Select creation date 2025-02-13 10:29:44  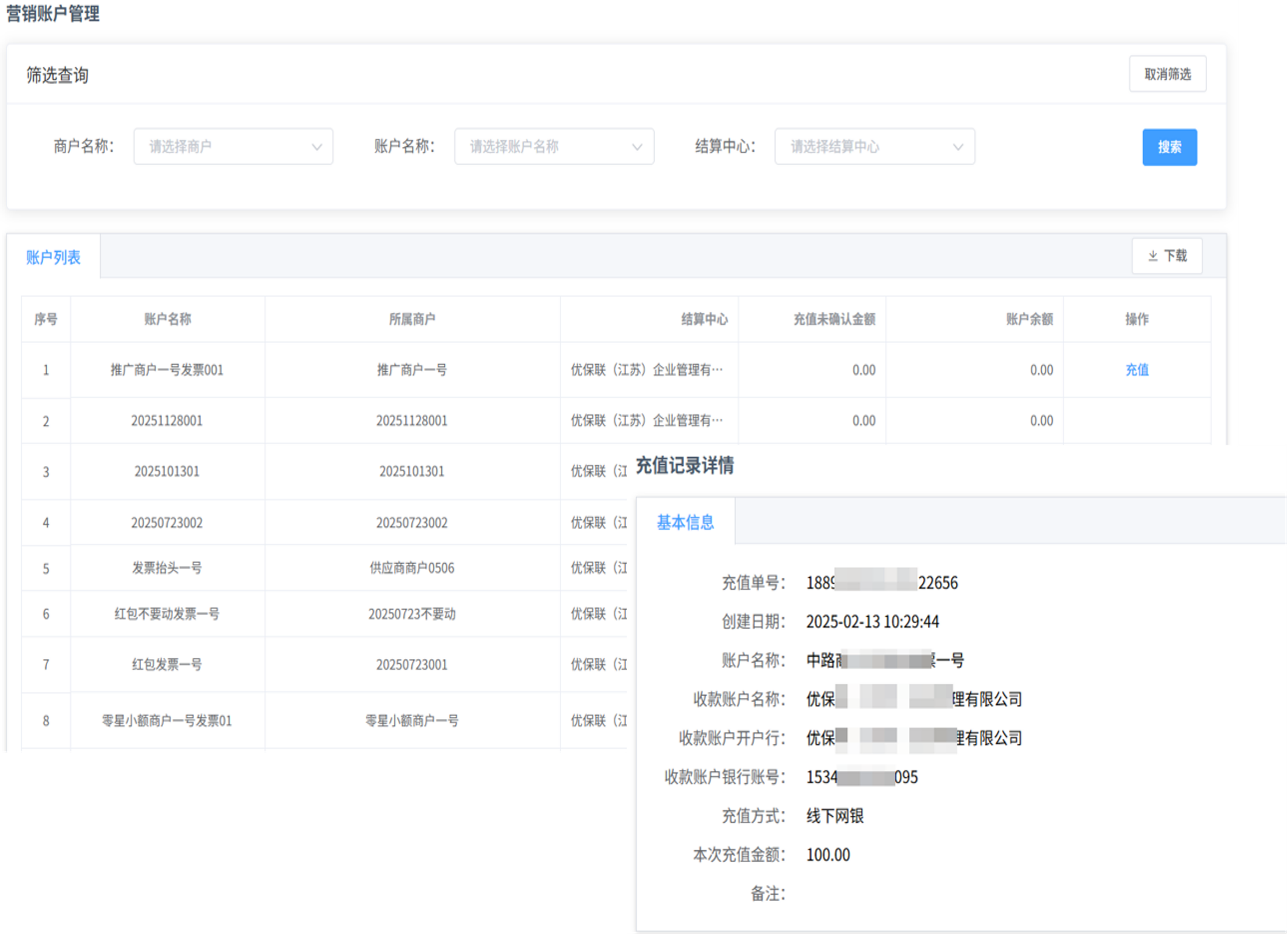coord(872,622)
